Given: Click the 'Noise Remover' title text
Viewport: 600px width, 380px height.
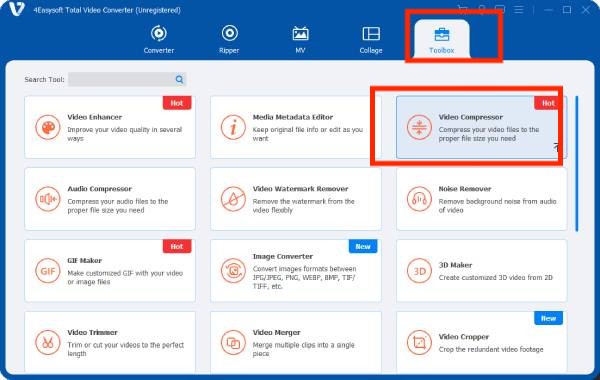Looking at the screenshot, I should tap(465, 189).
